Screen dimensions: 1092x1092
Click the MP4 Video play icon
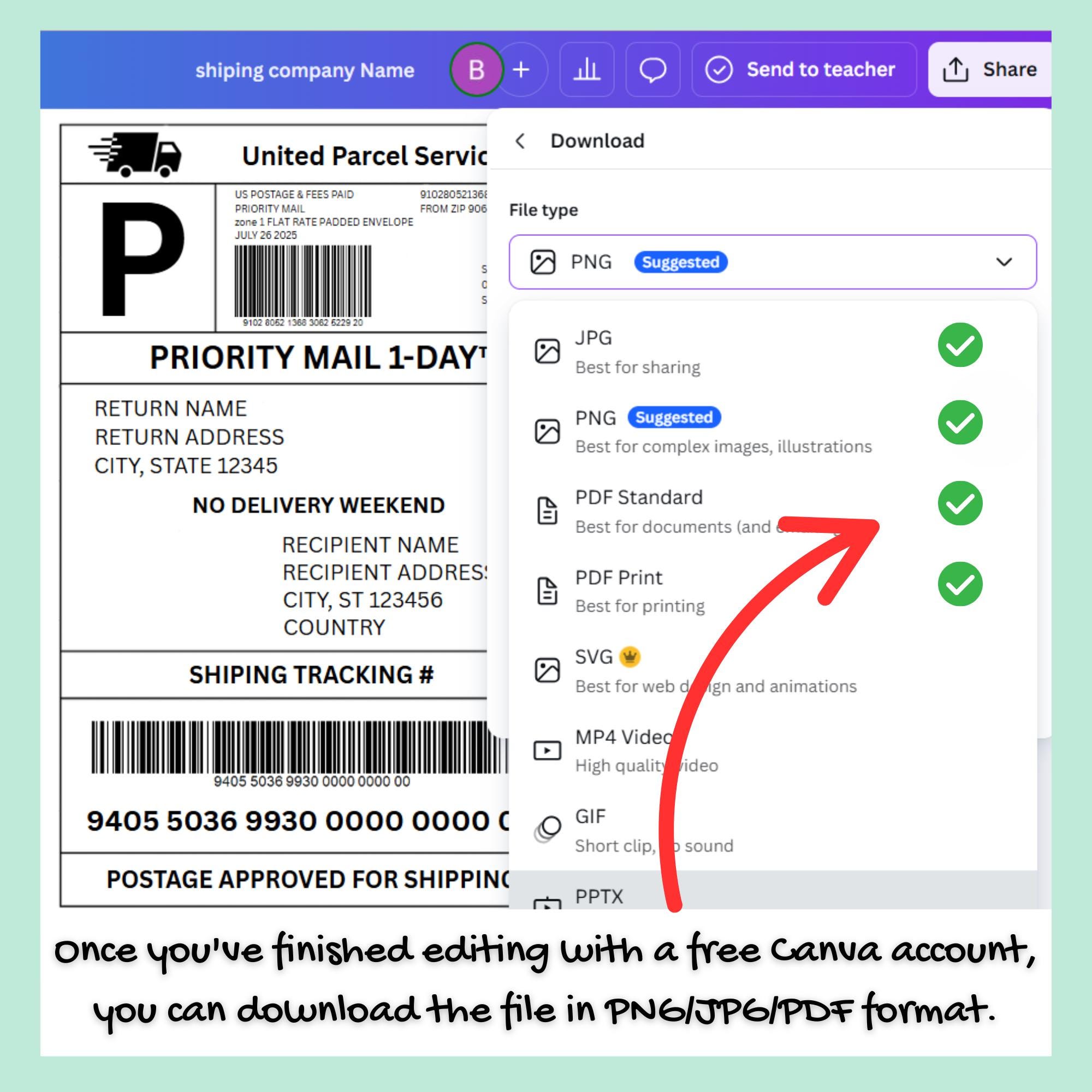547,750
